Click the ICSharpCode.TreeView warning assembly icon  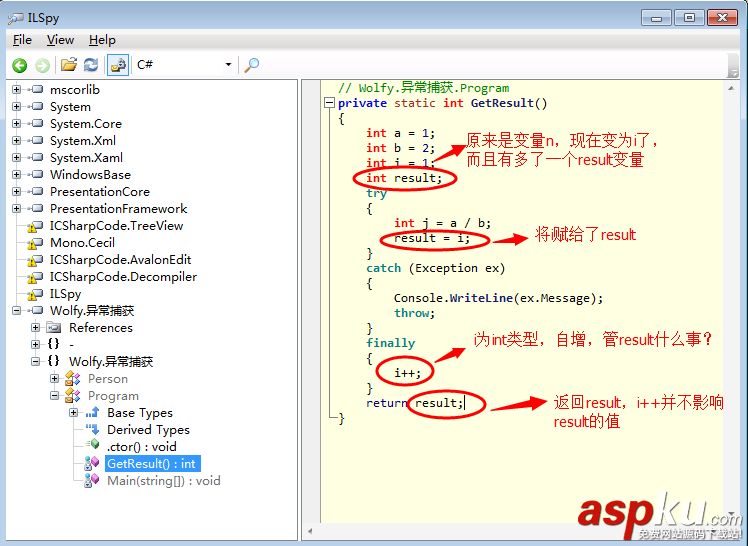pyautogui.click(x=35, y=226)
